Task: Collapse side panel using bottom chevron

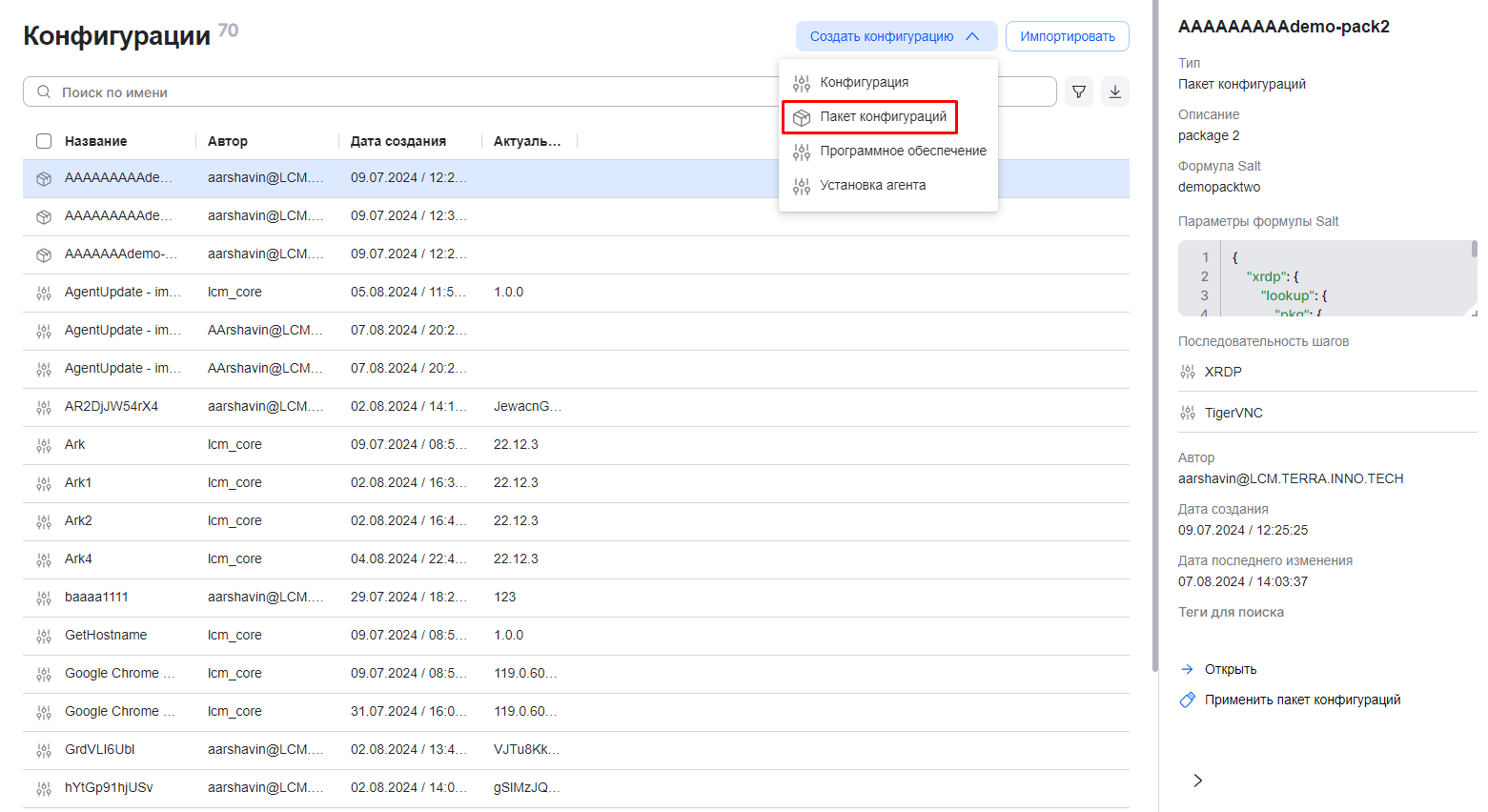Action: click(1198, 781)
